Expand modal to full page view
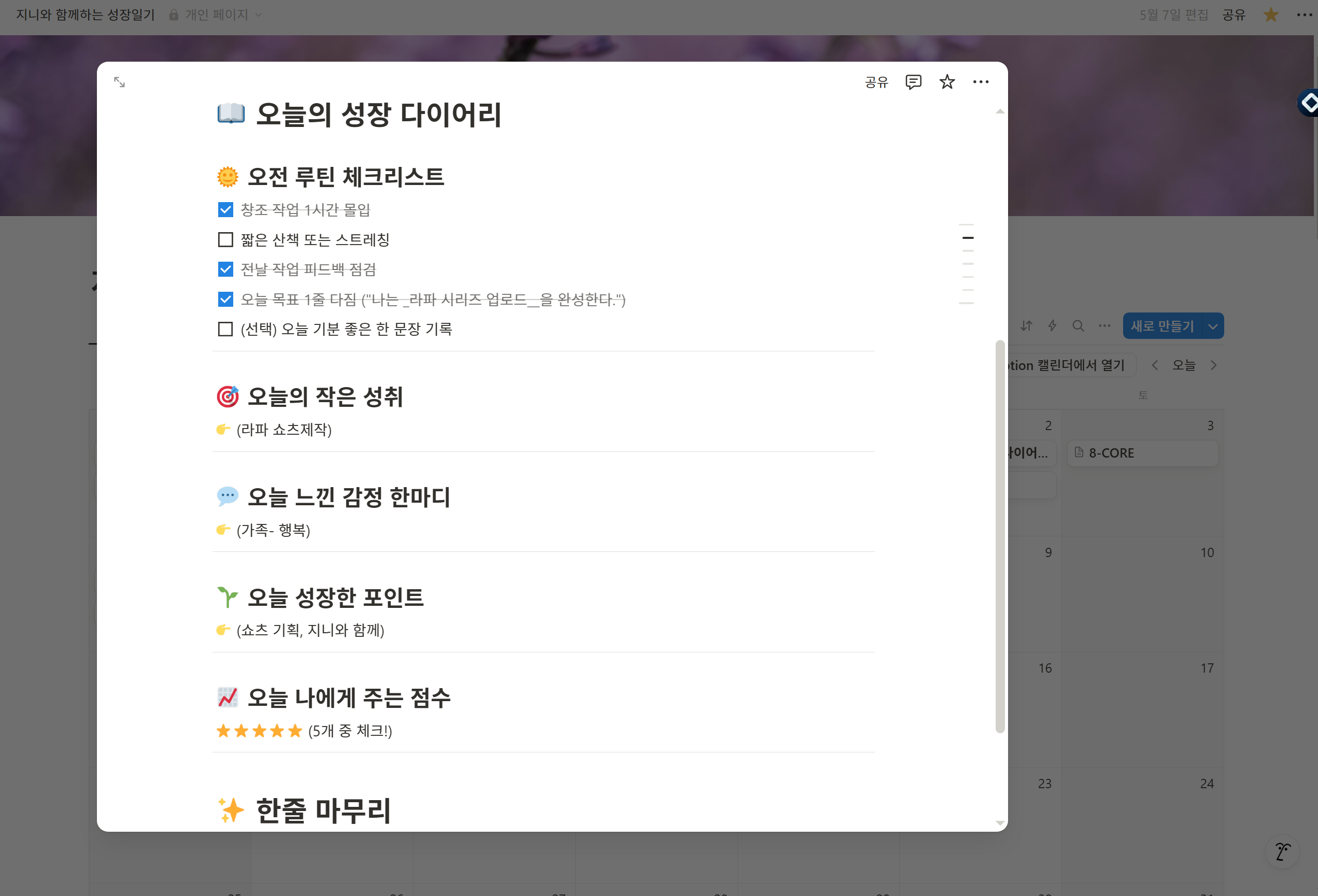Viewport: 1318px width, 896px height. click(119, 82)
